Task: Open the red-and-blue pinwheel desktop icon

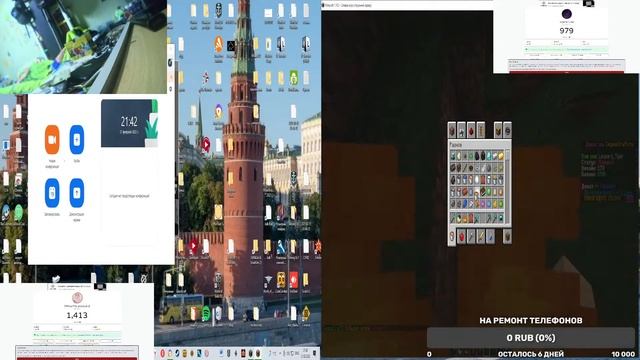Action: [x=206, y=78]
